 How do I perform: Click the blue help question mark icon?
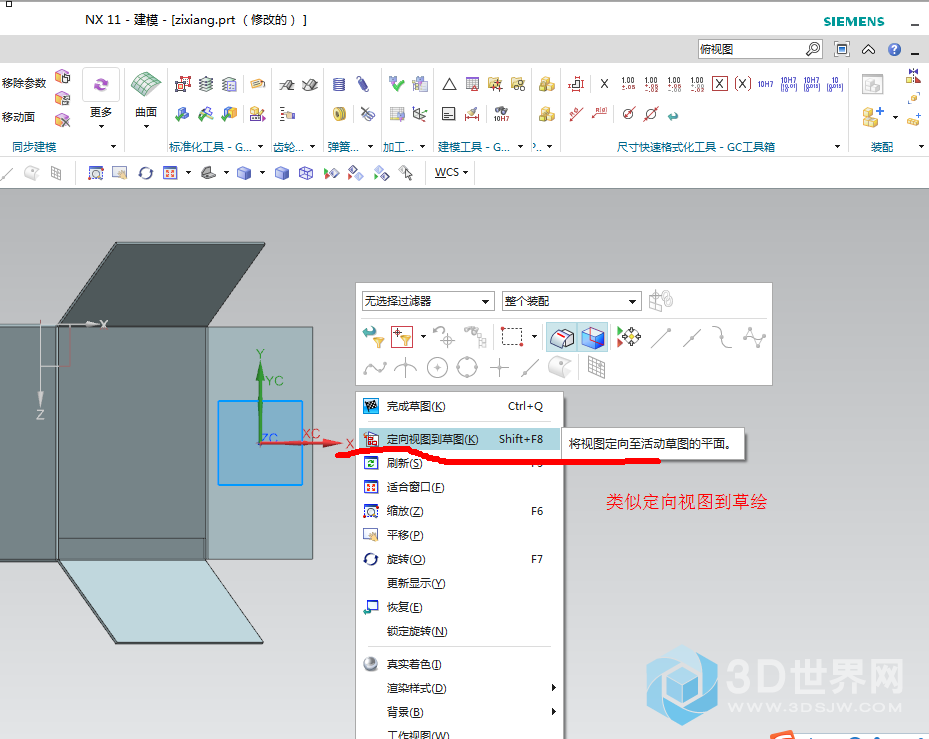point(895,49)
